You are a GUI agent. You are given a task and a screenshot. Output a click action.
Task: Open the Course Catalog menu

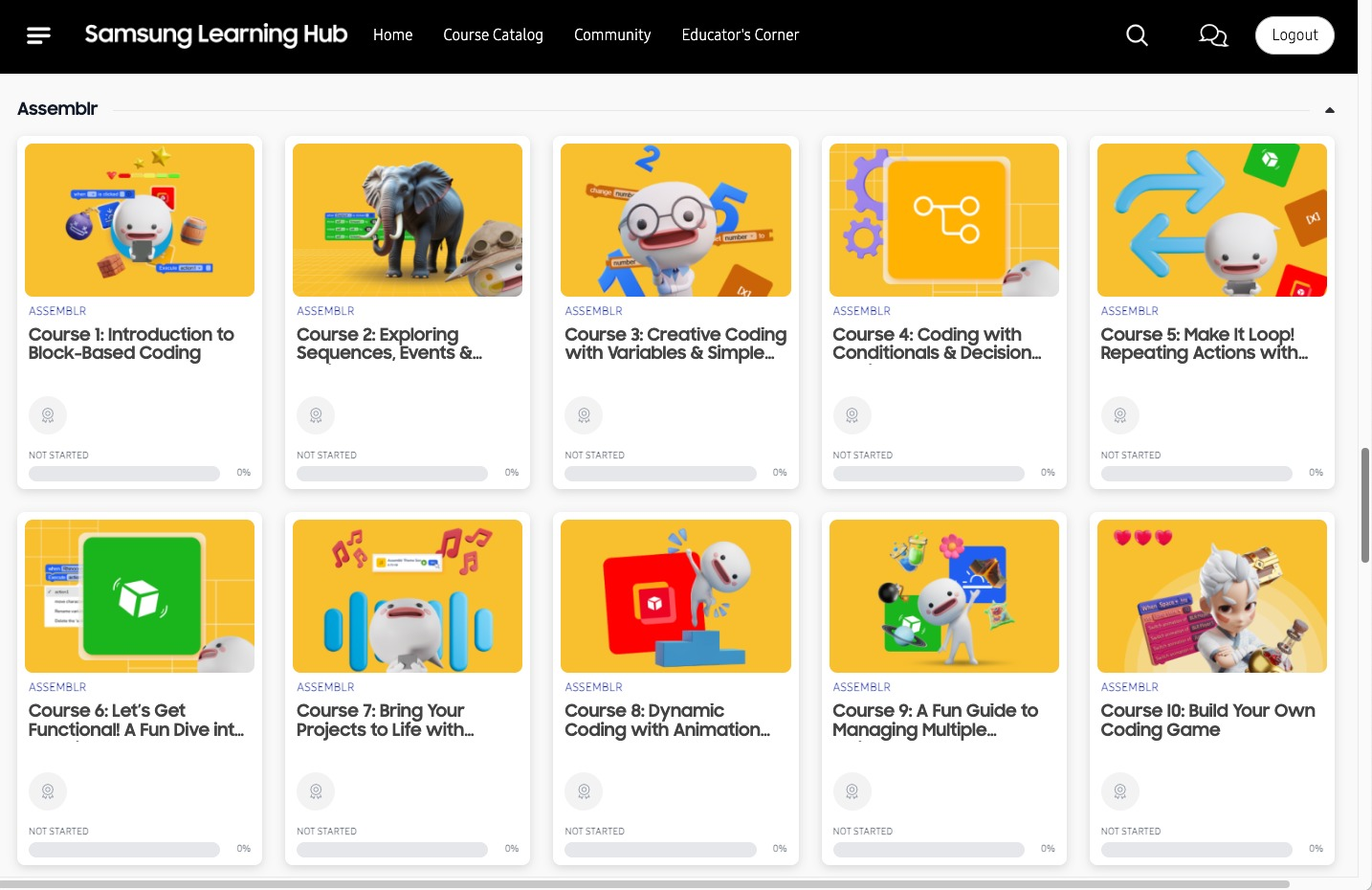(x=493, y=34)
